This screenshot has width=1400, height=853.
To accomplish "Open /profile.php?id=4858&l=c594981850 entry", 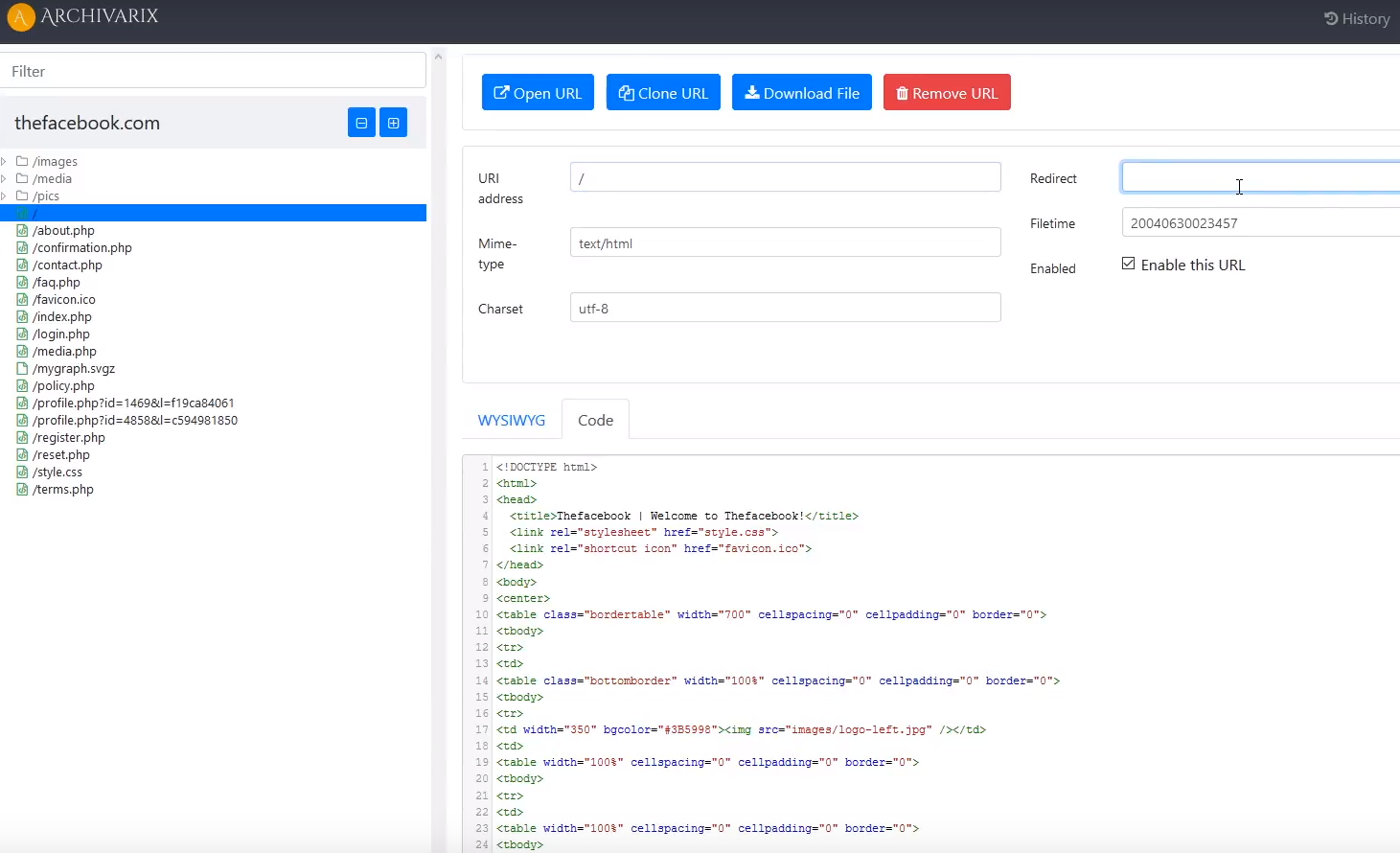I will [135, 421].
